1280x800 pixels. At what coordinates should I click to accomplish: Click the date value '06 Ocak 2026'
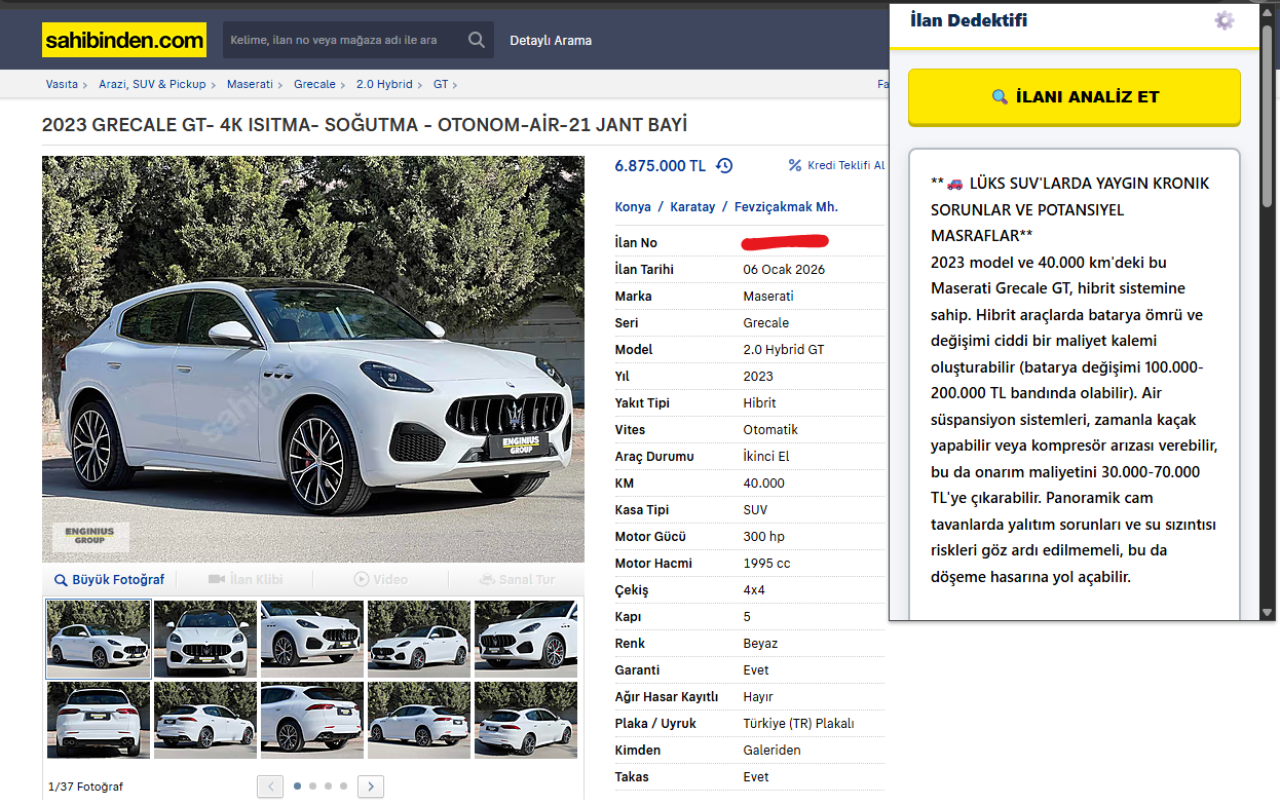784,269
